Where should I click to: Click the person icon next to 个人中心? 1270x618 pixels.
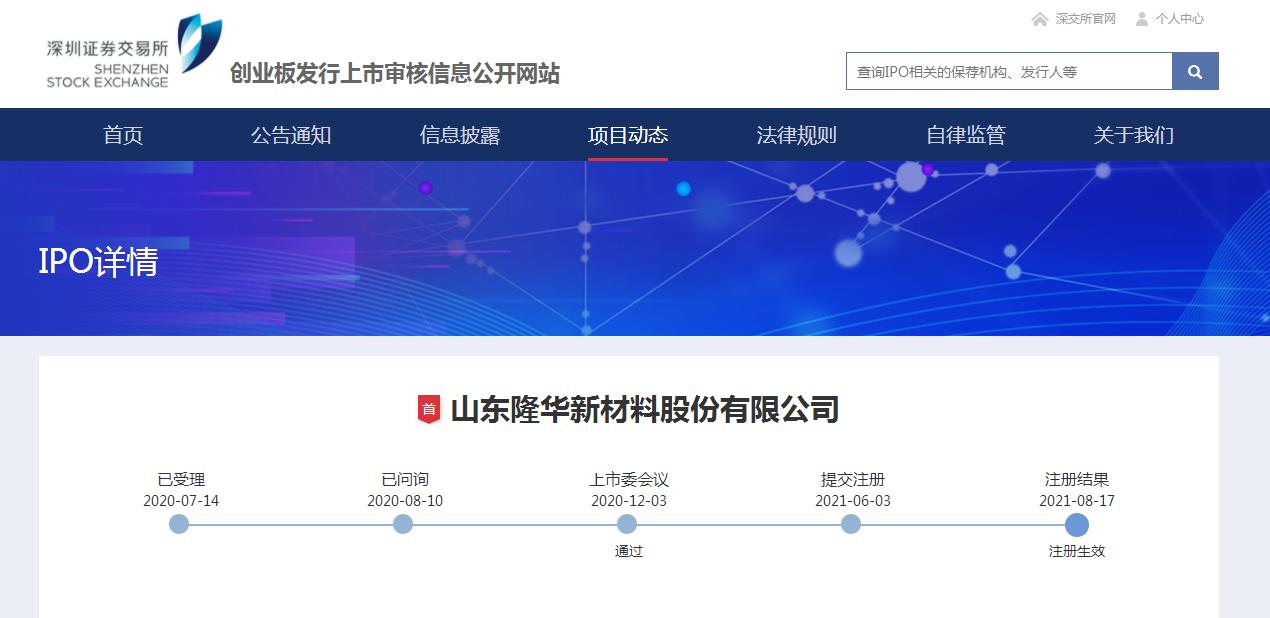tap(1141, 18)
